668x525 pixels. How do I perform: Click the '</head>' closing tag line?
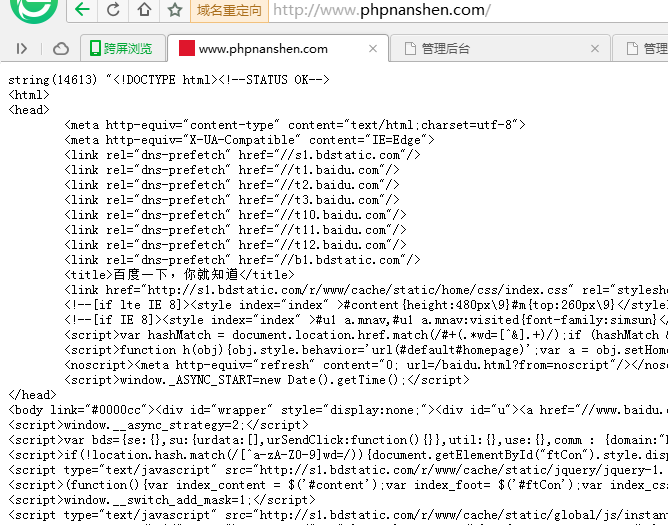tap(32, 395)
